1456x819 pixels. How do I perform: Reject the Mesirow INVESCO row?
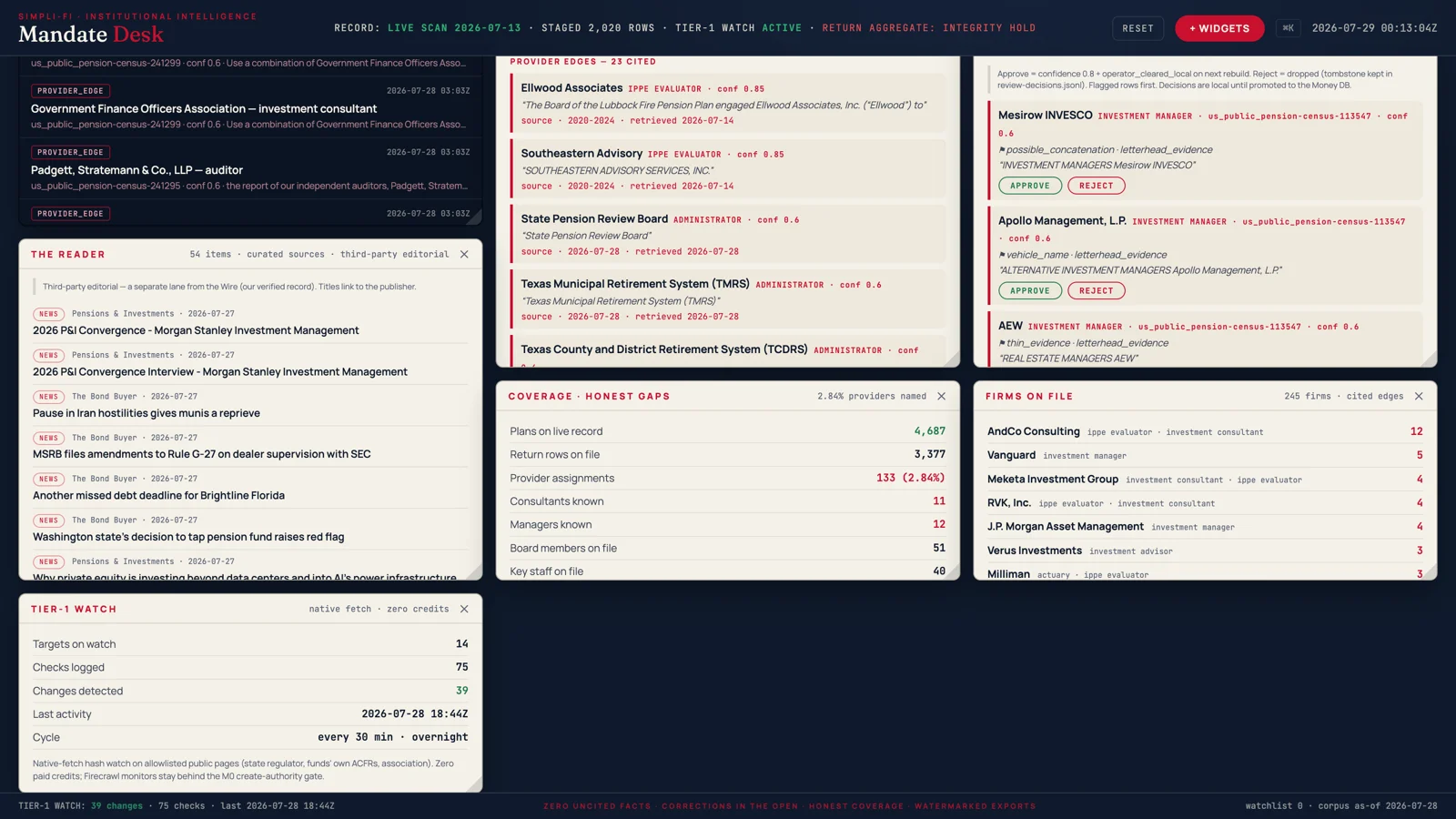point(1097,186)
